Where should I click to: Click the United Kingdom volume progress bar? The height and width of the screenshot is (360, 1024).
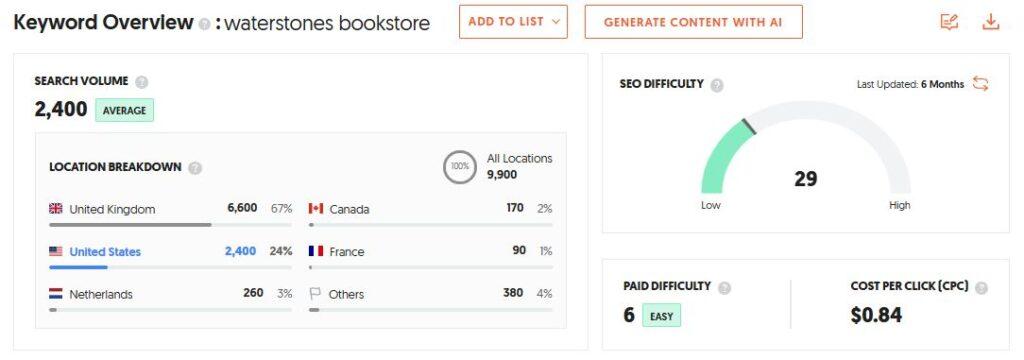(170, 225)
